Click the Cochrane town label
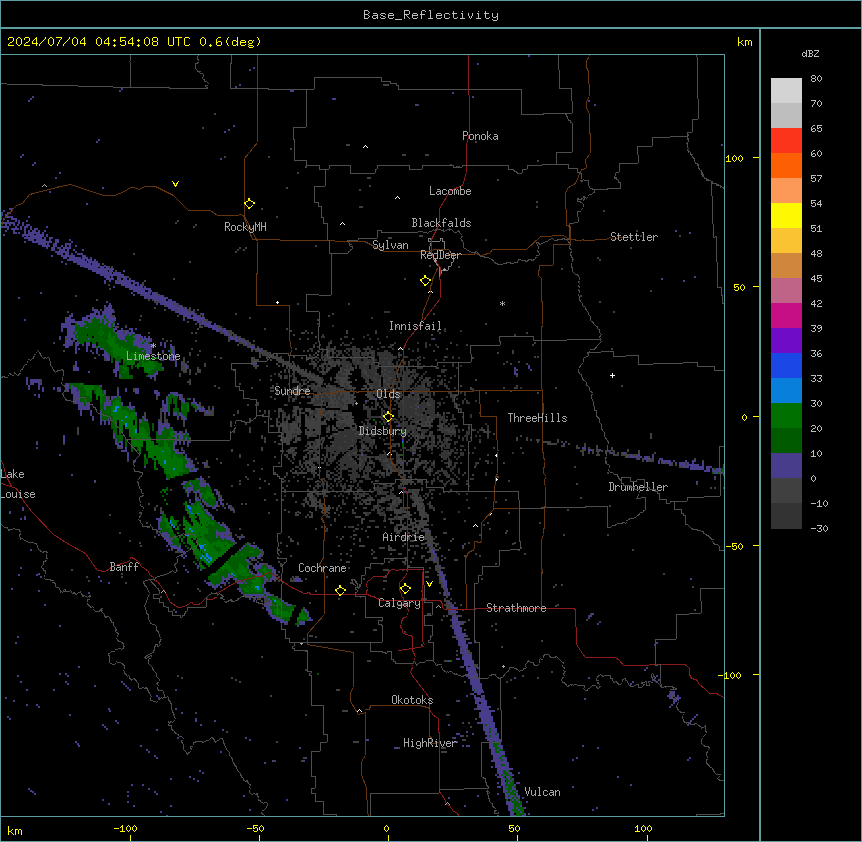862x842 pixels. 322,568
